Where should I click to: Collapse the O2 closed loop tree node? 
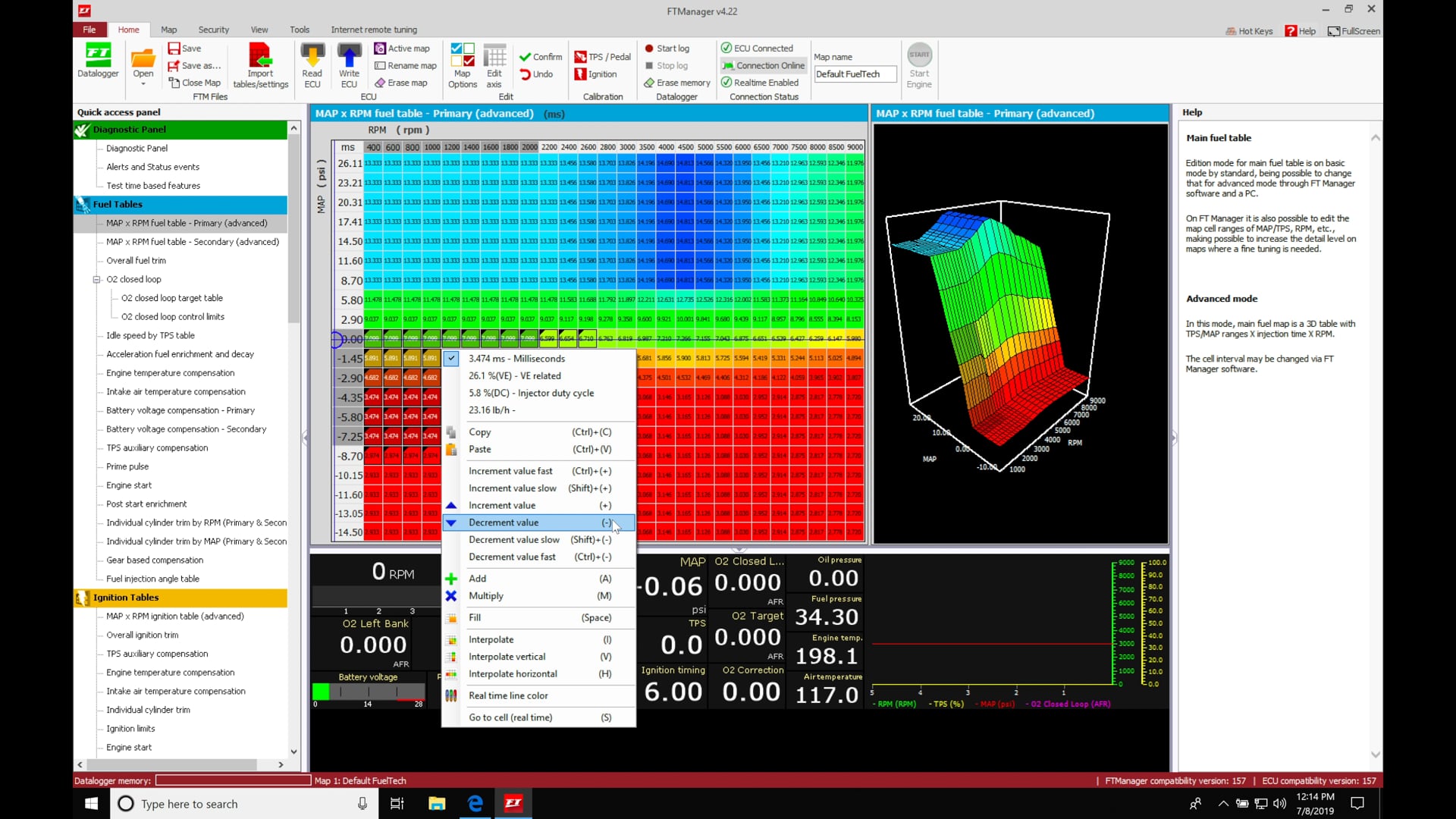(x=97, y=280)
